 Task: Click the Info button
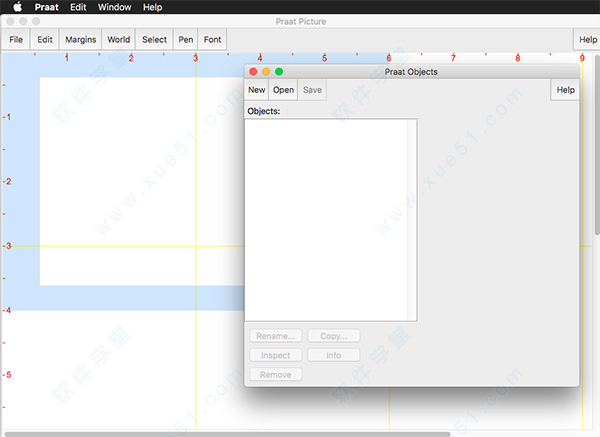334,355
